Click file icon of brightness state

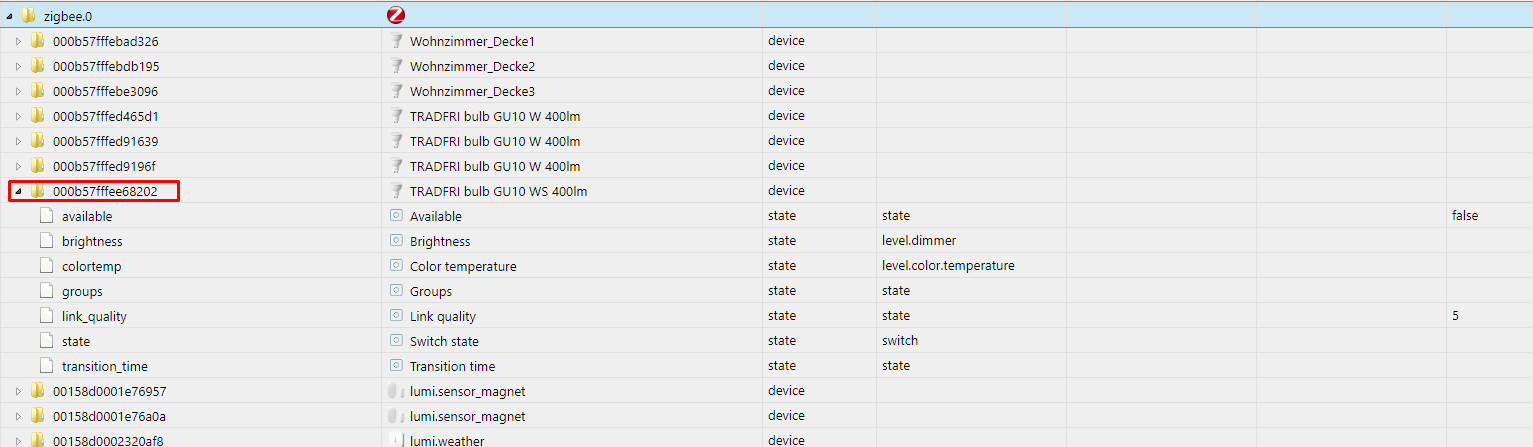point(46,241)
